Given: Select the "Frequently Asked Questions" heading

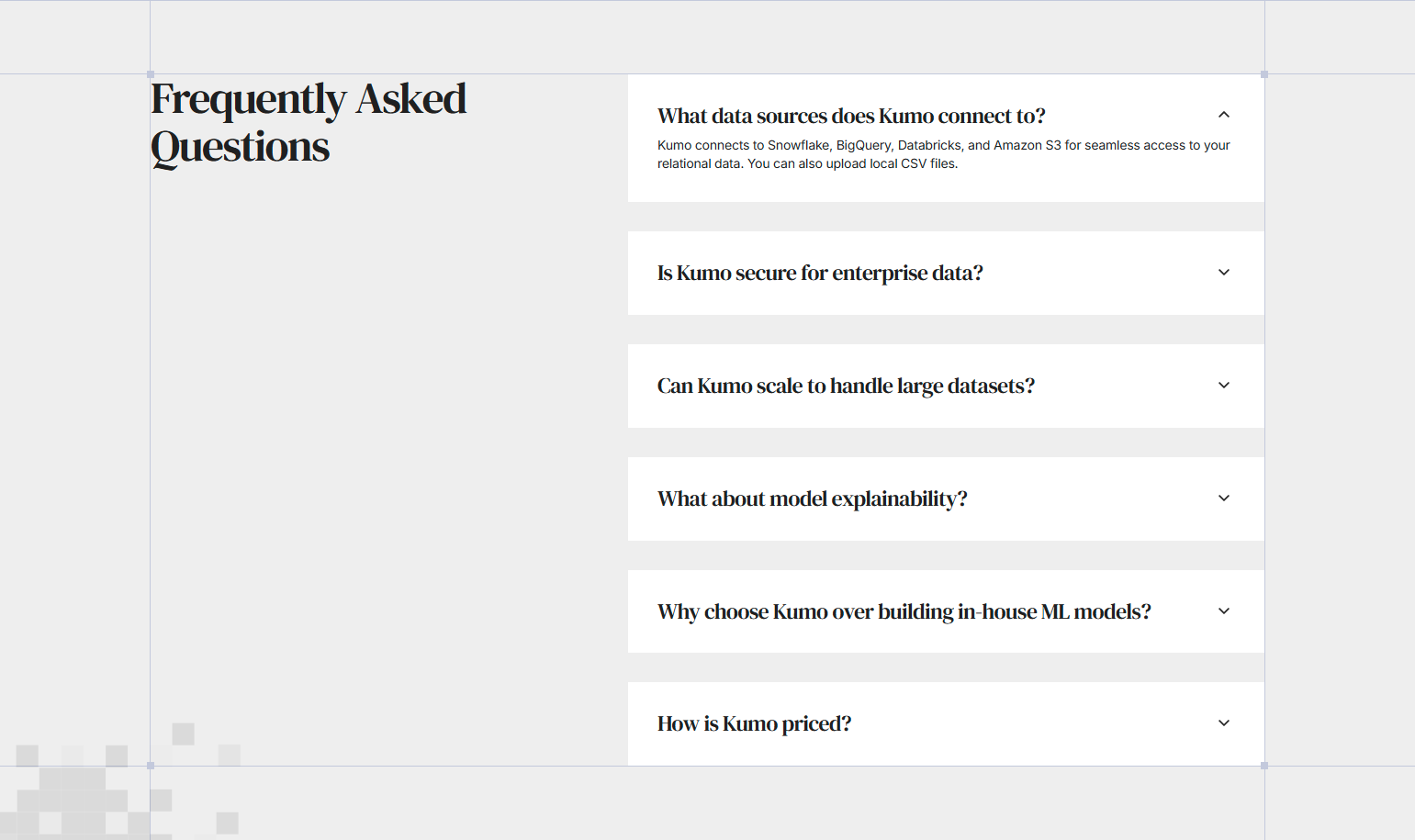Looking at the screenshot, I should tap(309, 122).
